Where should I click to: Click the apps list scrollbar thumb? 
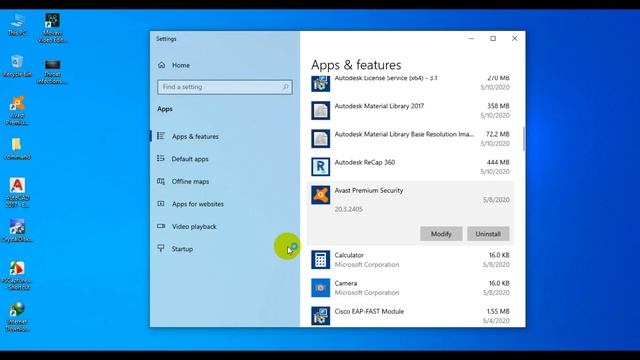pos(524,138)
